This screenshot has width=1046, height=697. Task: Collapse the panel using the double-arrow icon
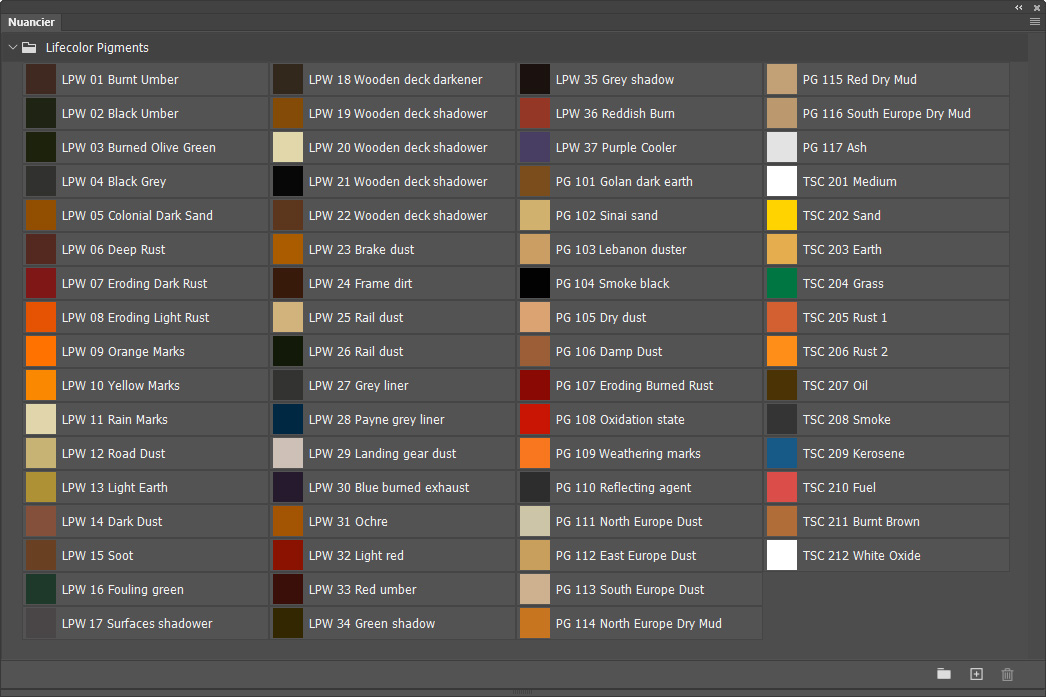[x=1019, y=7]
